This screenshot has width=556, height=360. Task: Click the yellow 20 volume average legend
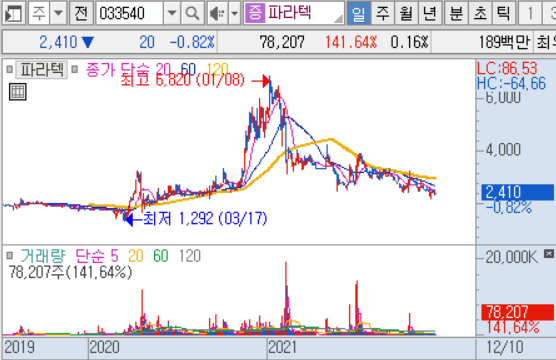pyautogui.click(x=136, y=255)
